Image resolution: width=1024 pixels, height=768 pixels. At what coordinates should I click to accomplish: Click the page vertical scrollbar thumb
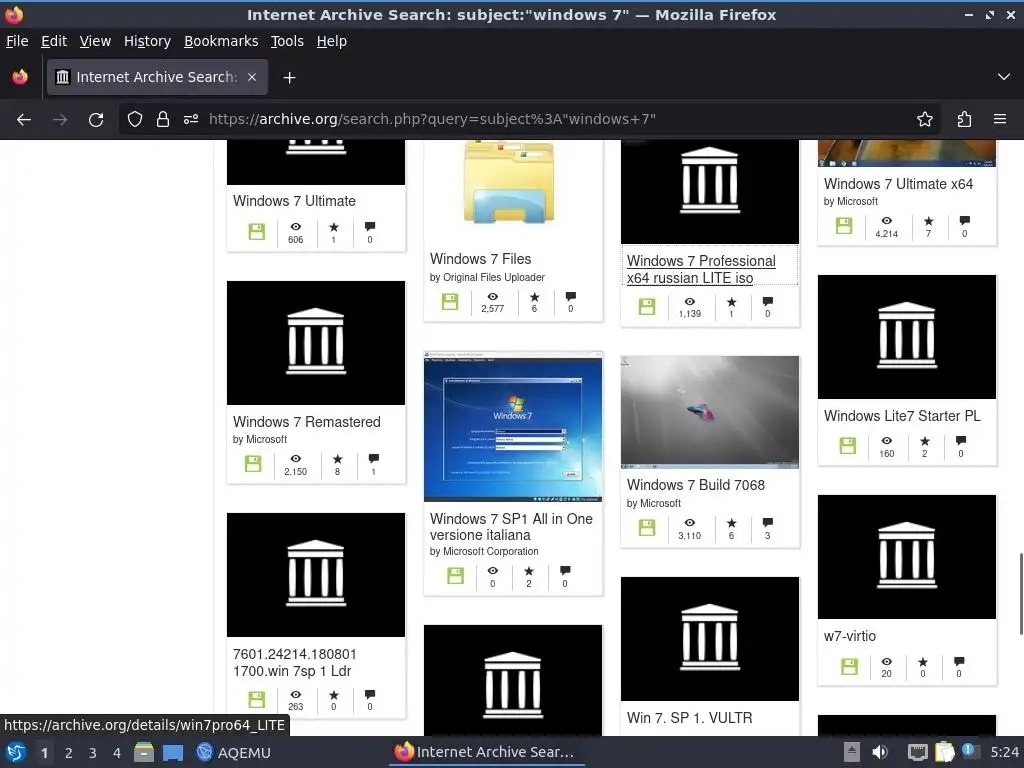click(x=1021, y=593)
